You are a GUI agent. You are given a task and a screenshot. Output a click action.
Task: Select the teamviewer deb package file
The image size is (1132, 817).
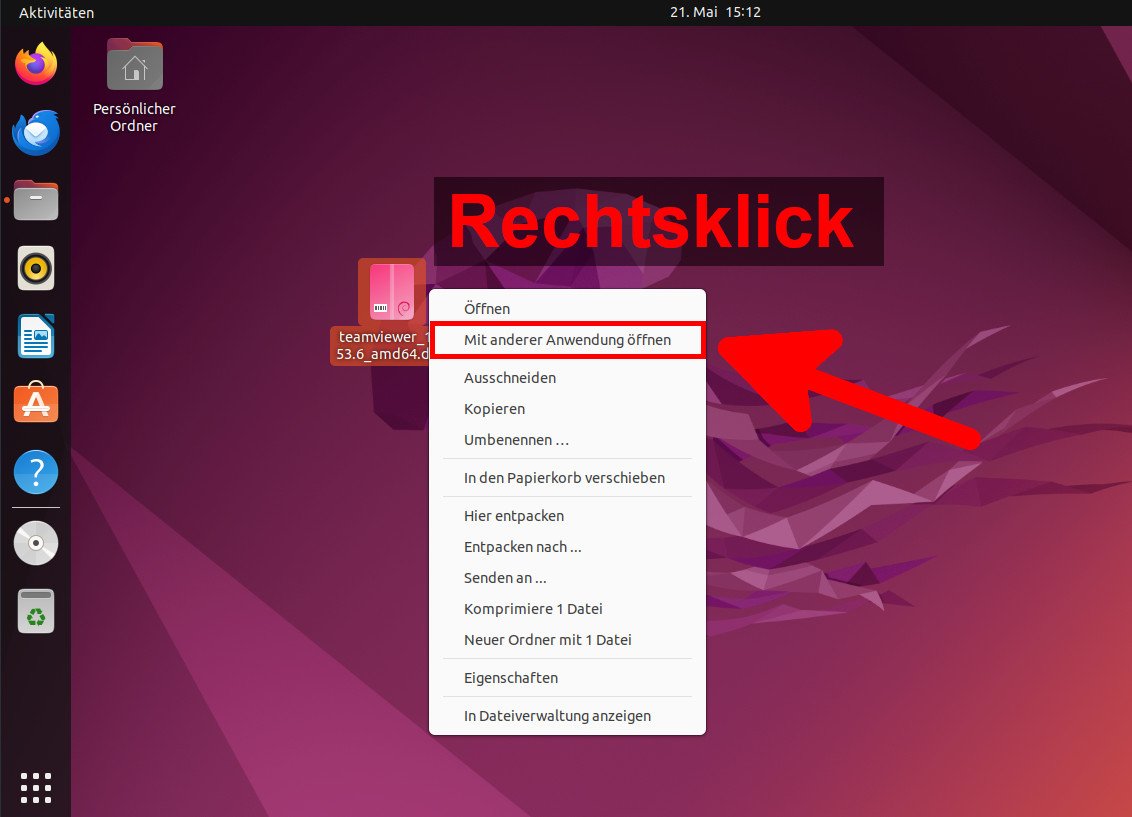tap(391, 292)
